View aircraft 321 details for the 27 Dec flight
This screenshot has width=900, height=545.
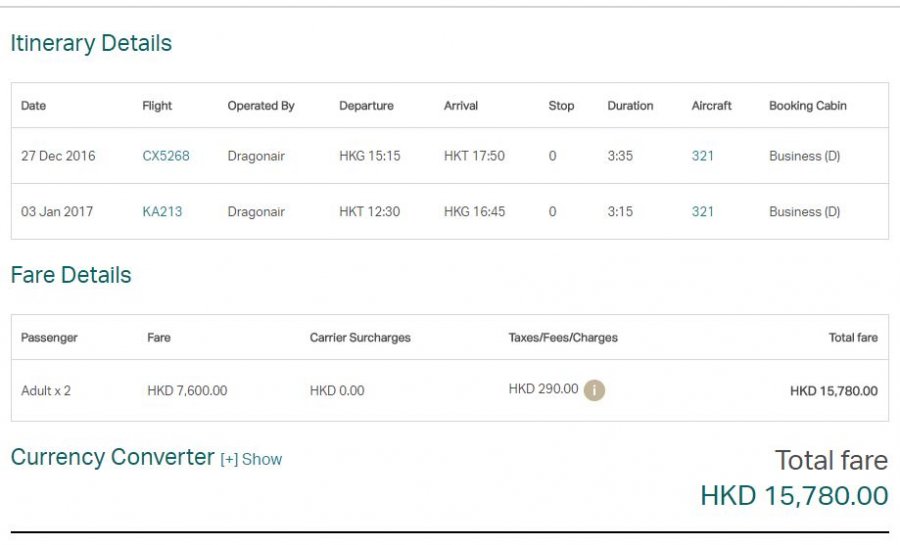click(x=703, y=156)
